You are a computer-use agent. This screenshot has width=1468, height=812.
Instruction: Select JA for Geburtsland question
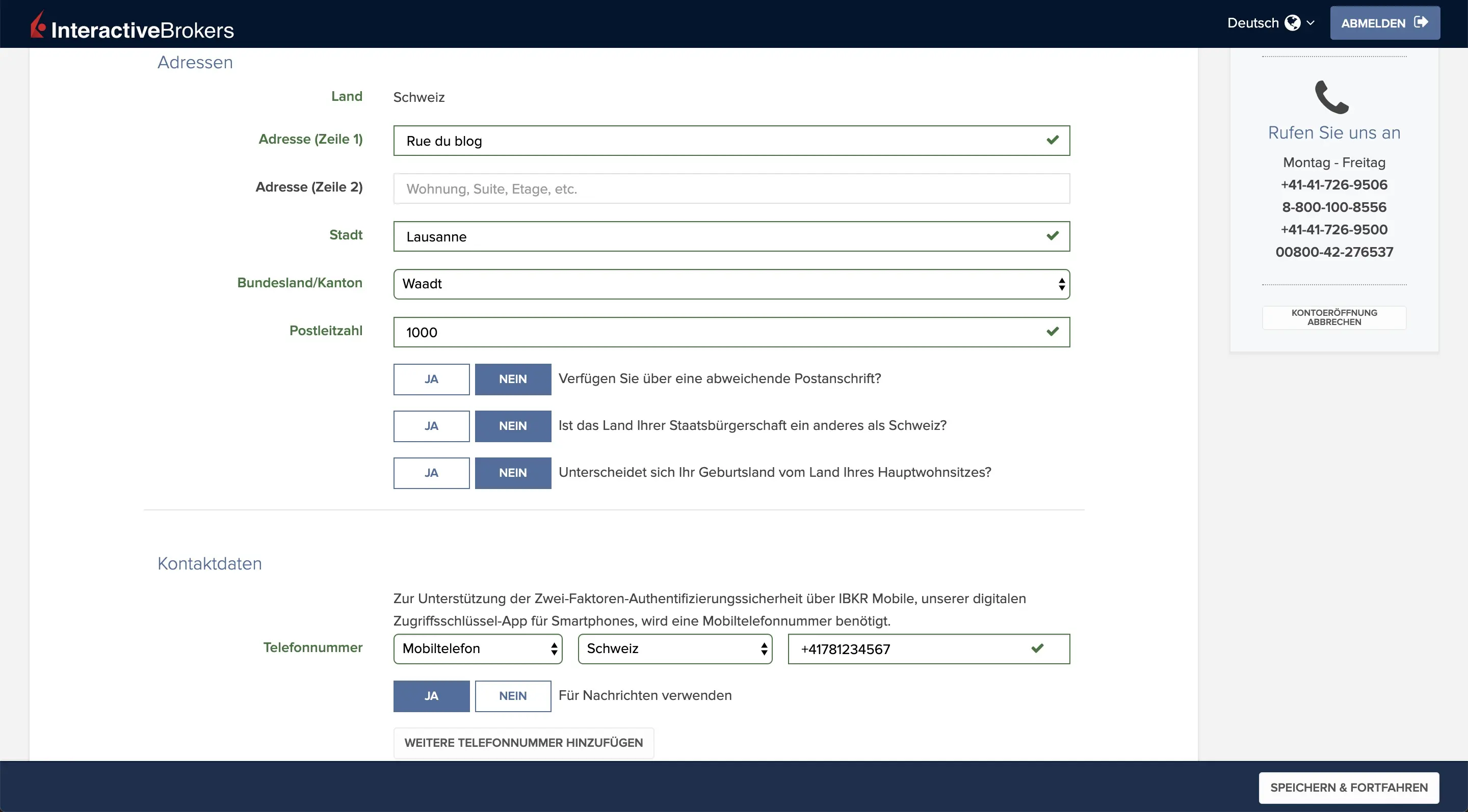click(431, 473)
